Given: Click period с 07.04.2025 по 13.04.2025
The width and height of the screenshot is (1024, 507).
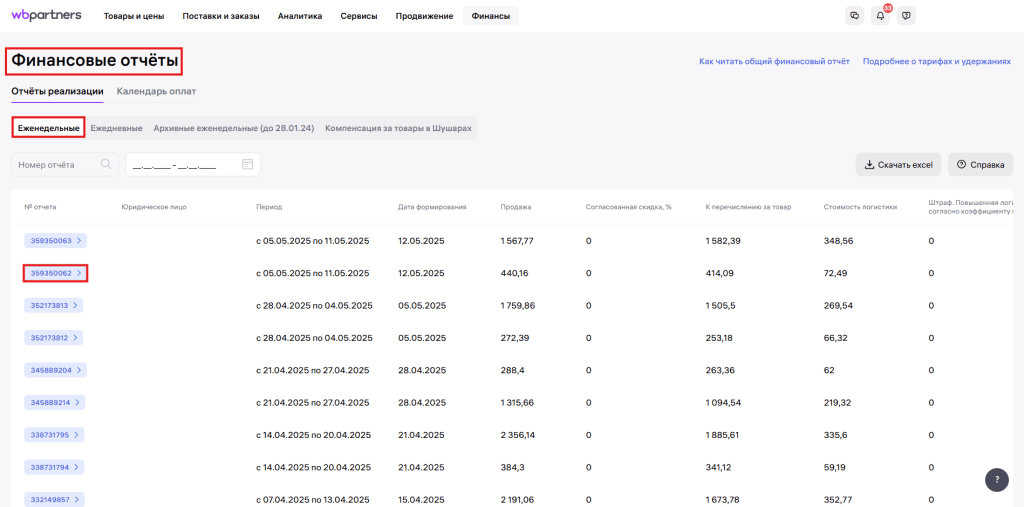Looking at the screenshot, I should pyautogui.click(x=313, y=500).
